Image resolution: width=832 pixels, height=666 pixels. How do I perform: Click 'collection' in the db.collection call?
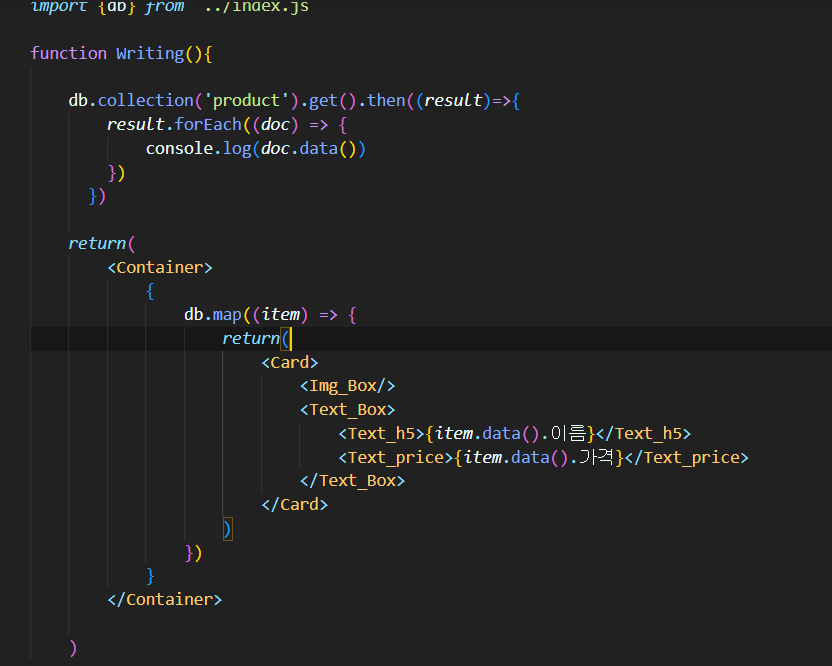[x=146, y=100]
